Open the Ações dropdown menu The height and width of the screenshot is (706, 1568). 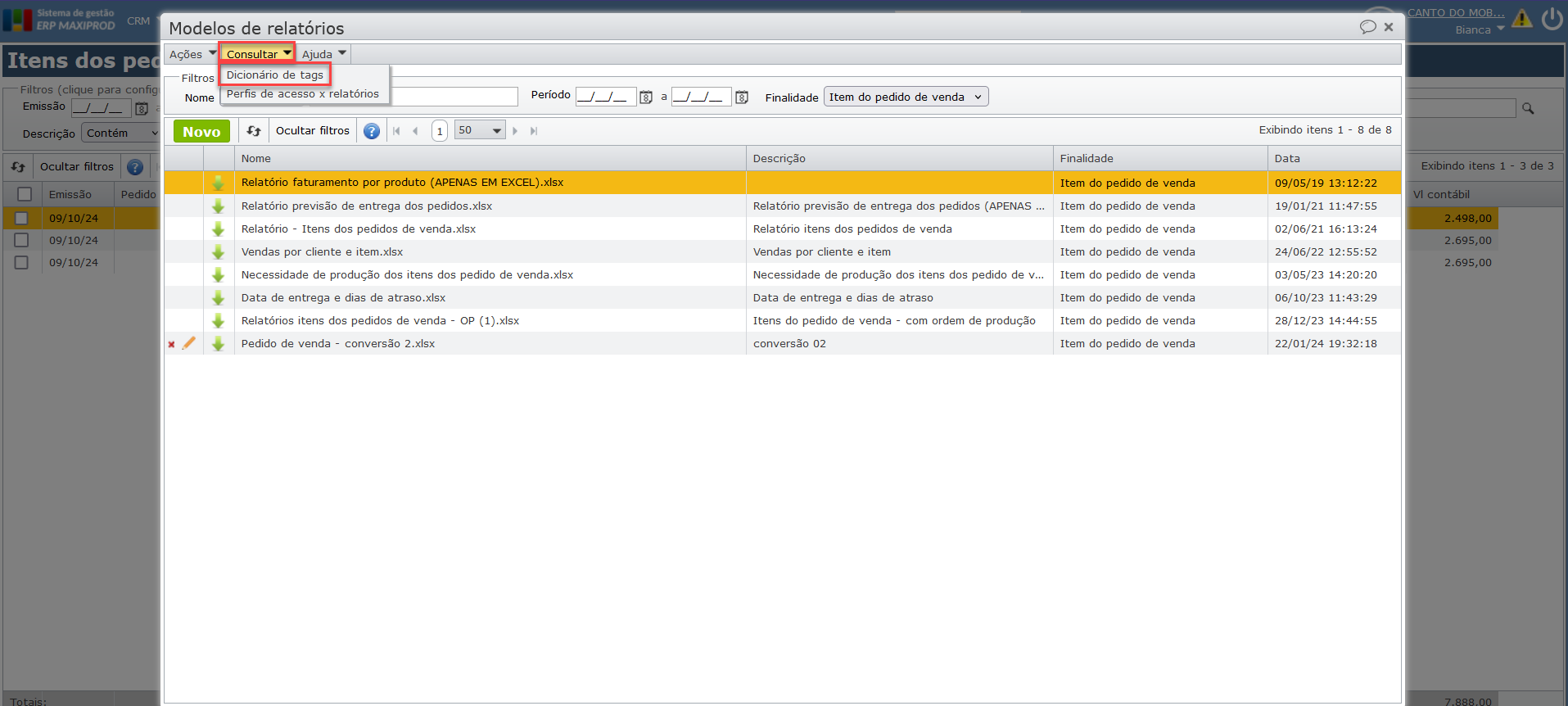click(x=192, y=54)
